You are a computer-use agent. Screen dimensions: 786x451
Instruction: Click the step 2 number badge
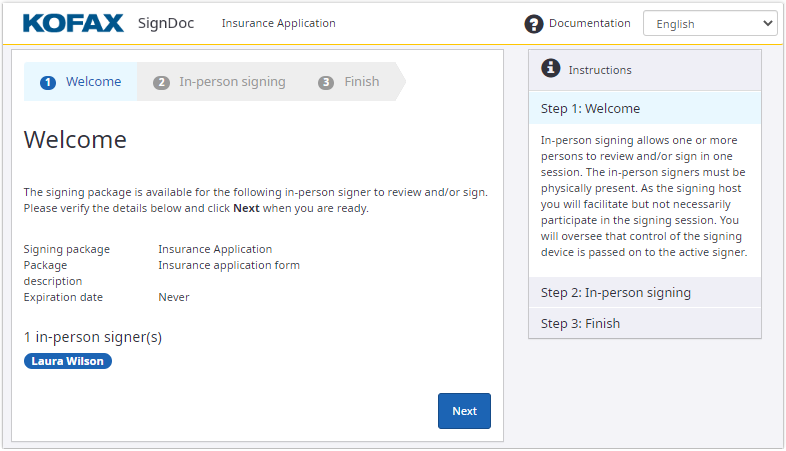pos(161,83)
